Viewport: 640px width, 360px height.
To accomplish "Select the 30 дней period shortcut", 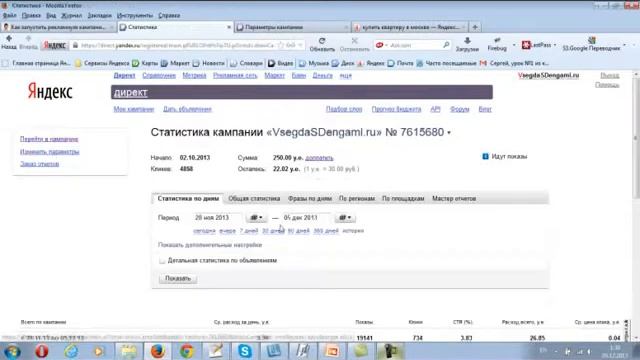I will pos(273,231).
